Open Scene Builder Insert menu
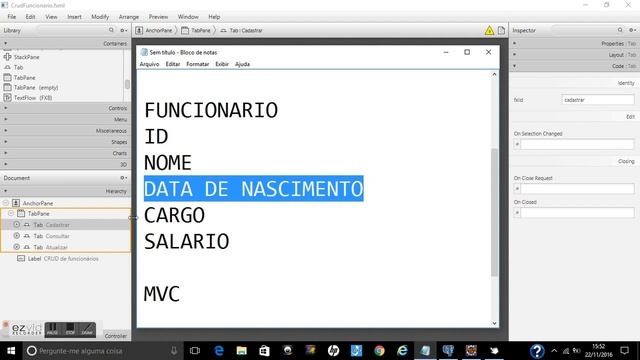640x360 pixels. 74,17
